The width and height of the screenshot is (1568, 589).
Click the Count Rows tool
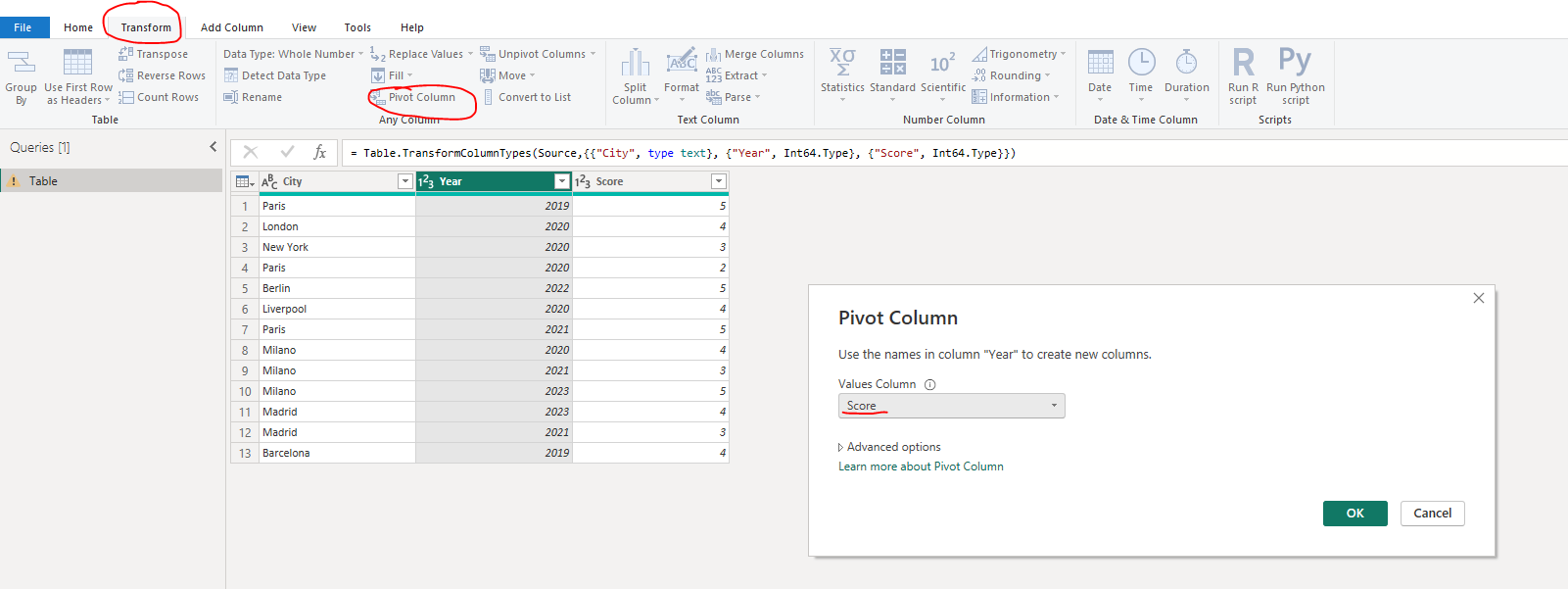pyautogui.click(x=159, y=97)
